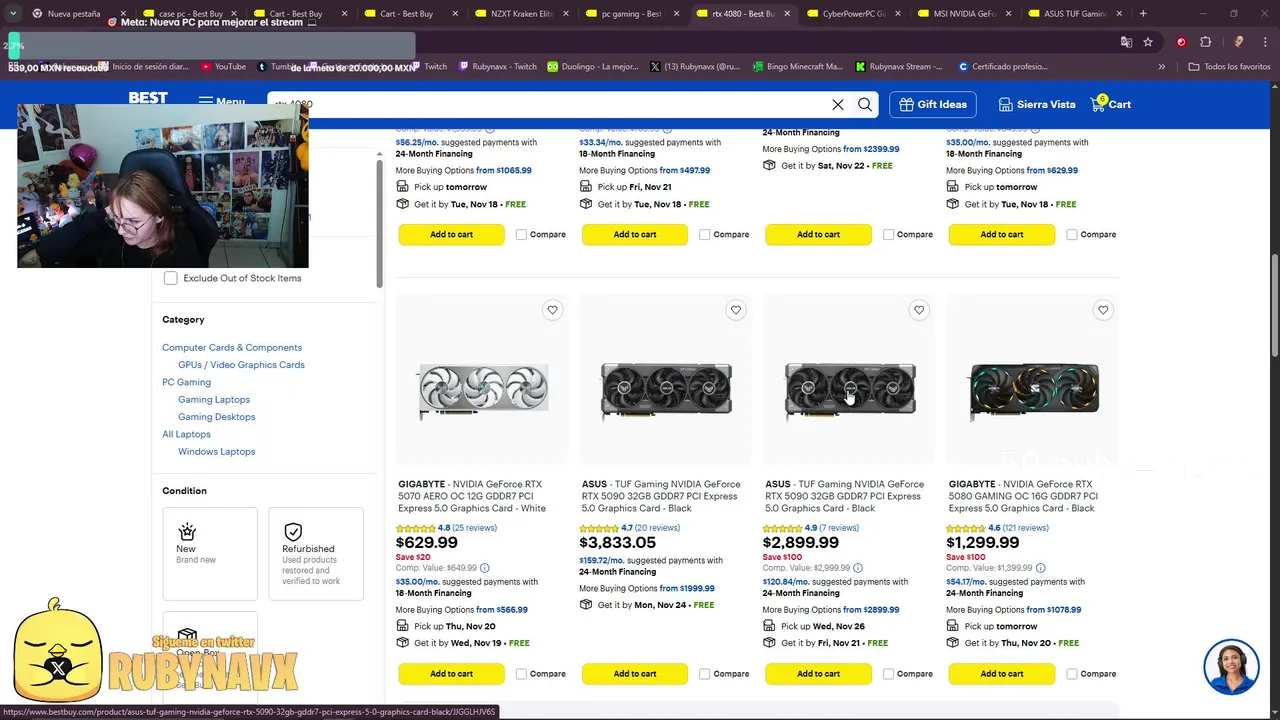Switch to the ASUS TUF Gaming tab
The image size is (1280, 720).
[1074, 14]
